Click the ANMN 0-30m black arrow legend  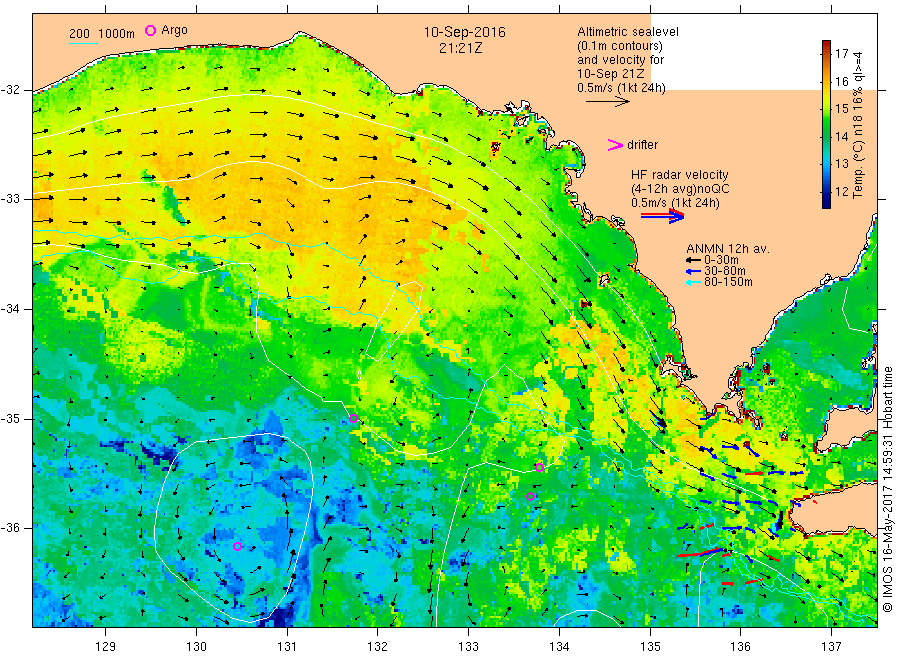693,260
